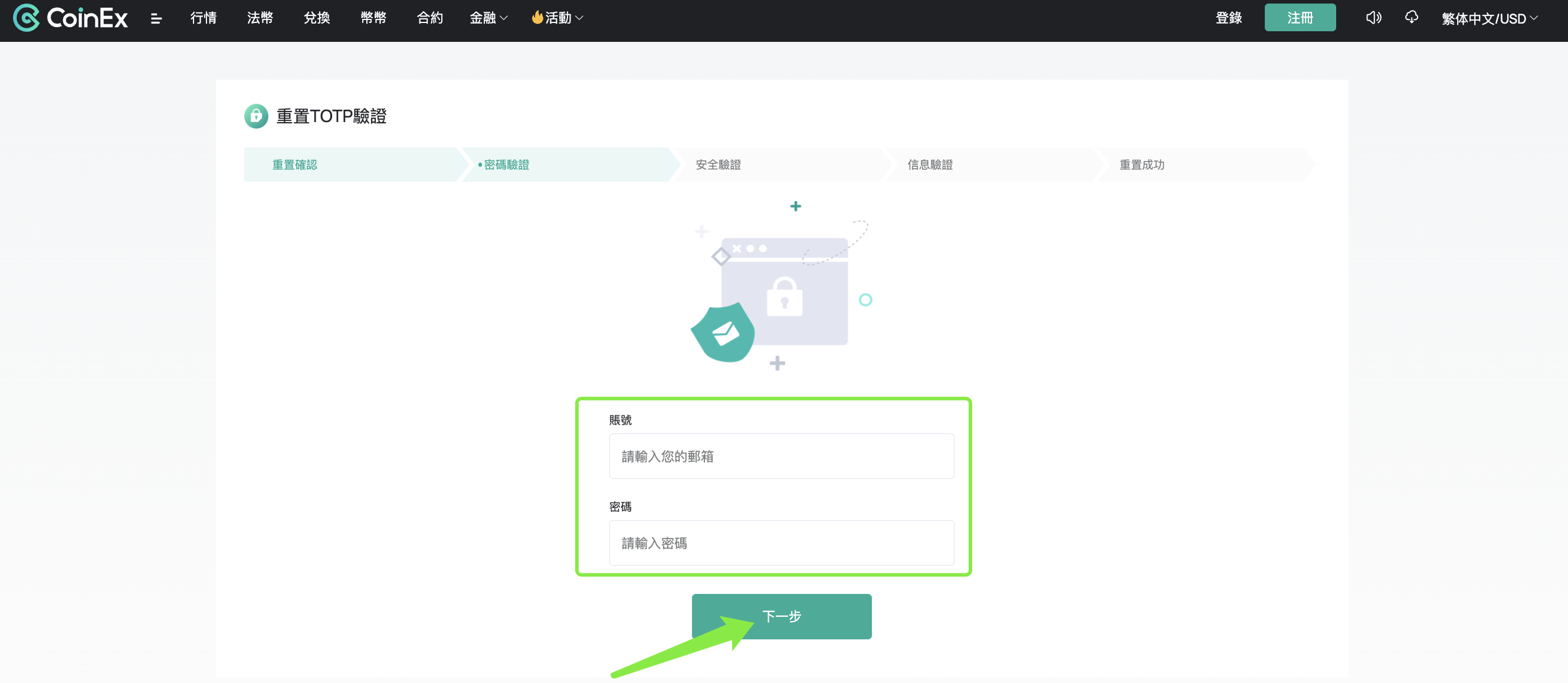Click the app download cloud icon
Screen dimensions: 1568x683
(x=1412, y=18)
